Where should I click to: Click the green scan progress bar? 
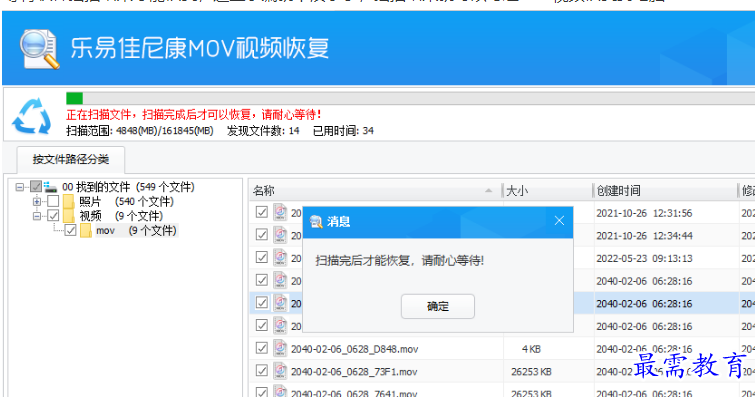click(x=75, y=98)
